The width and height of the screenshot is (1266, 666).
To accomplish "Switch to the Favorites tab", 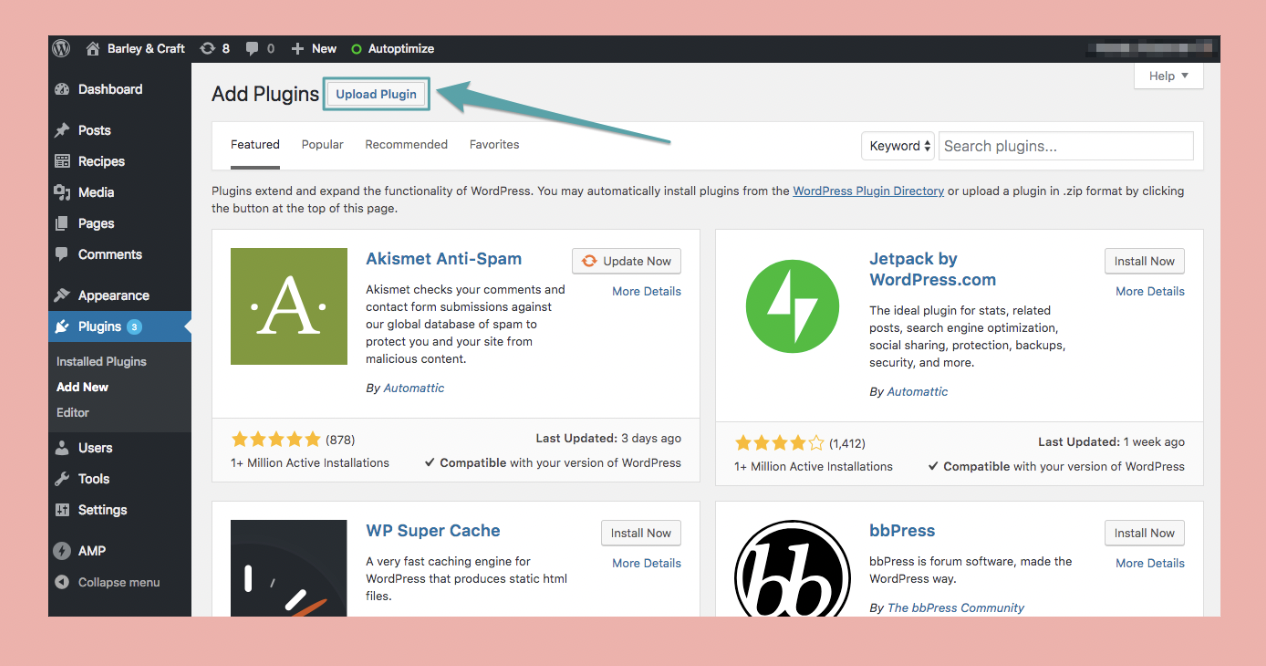I will coord(494,145).
